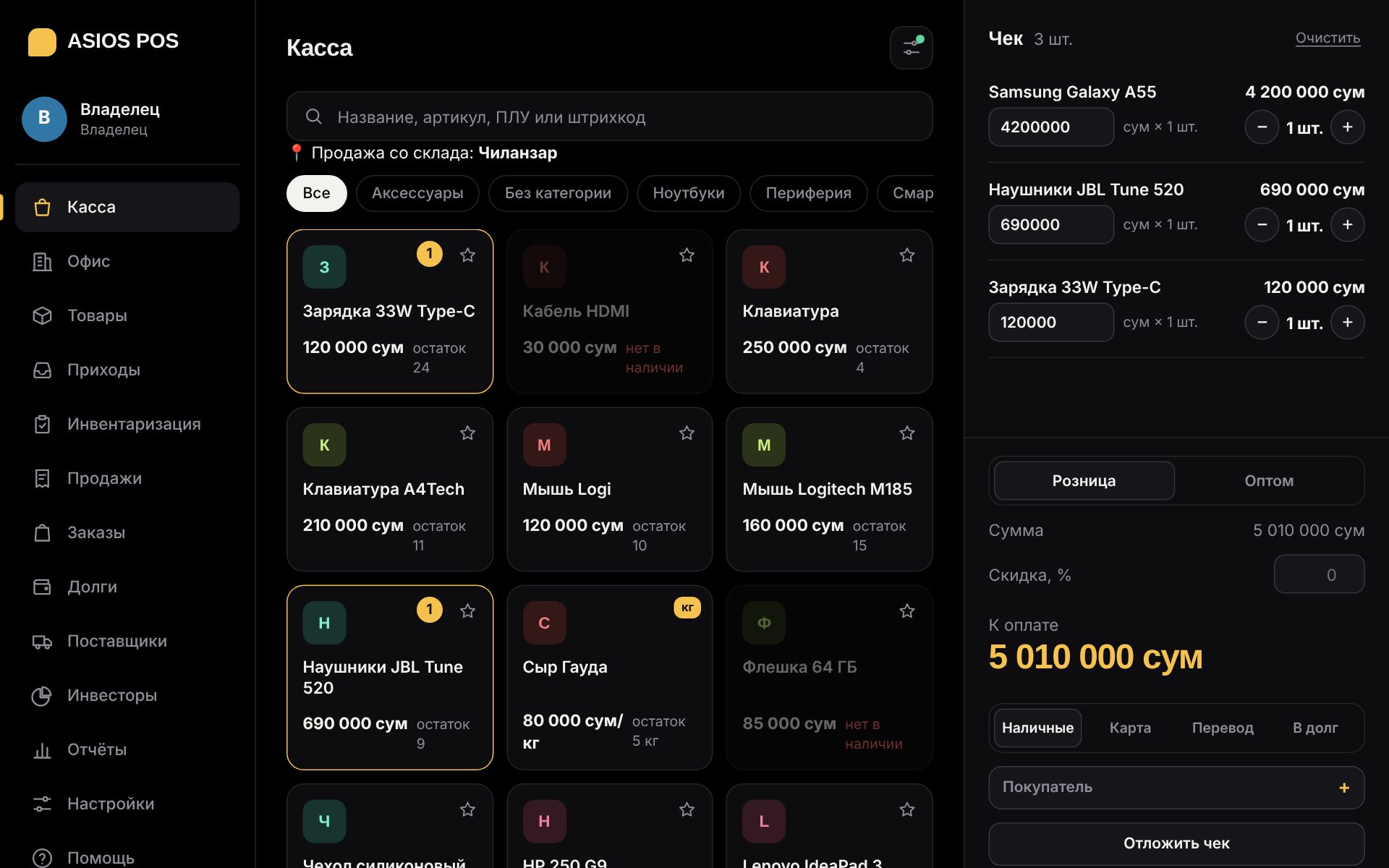Image resolution: width=1389 pixels, height=868 pixels.
Task: Open Офис in the sidebar
Action: click(127, 261)
